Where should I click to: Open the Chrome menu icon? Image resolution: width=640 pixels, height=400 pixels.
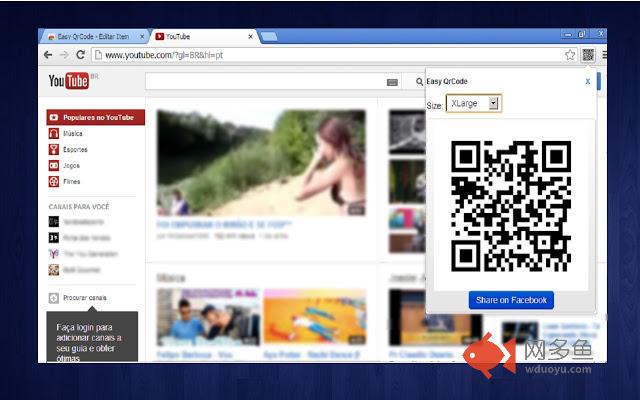coord(604,55)
